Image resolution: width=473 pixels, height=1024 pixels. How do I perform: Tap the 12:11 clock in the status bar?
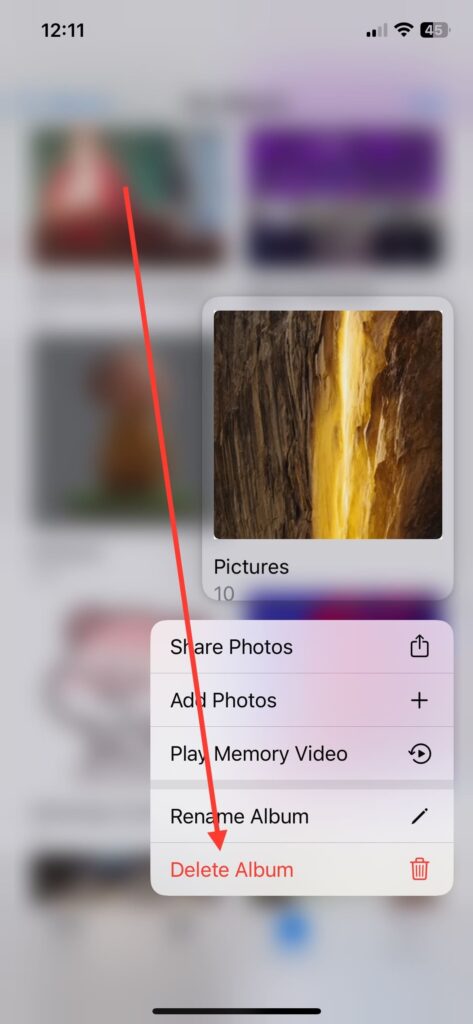pyautogui.click(x=63, y=30)
